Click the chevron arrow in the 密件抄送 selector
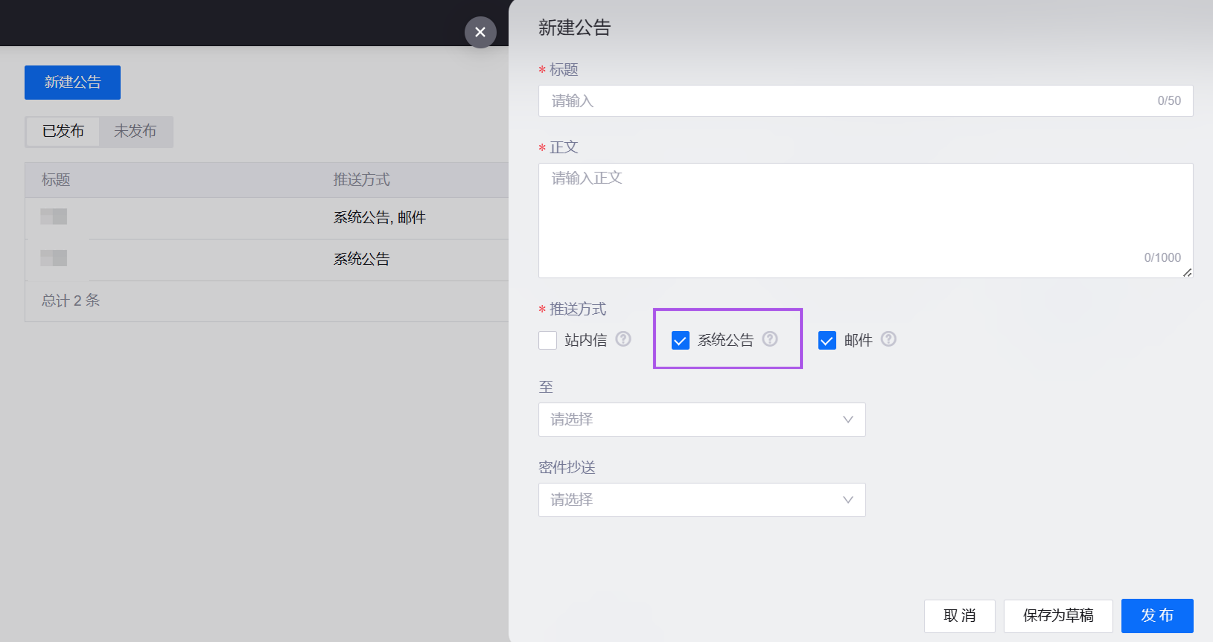This screenshot has height=642, width=1213. pyautogui.click(x=849, y=499)
